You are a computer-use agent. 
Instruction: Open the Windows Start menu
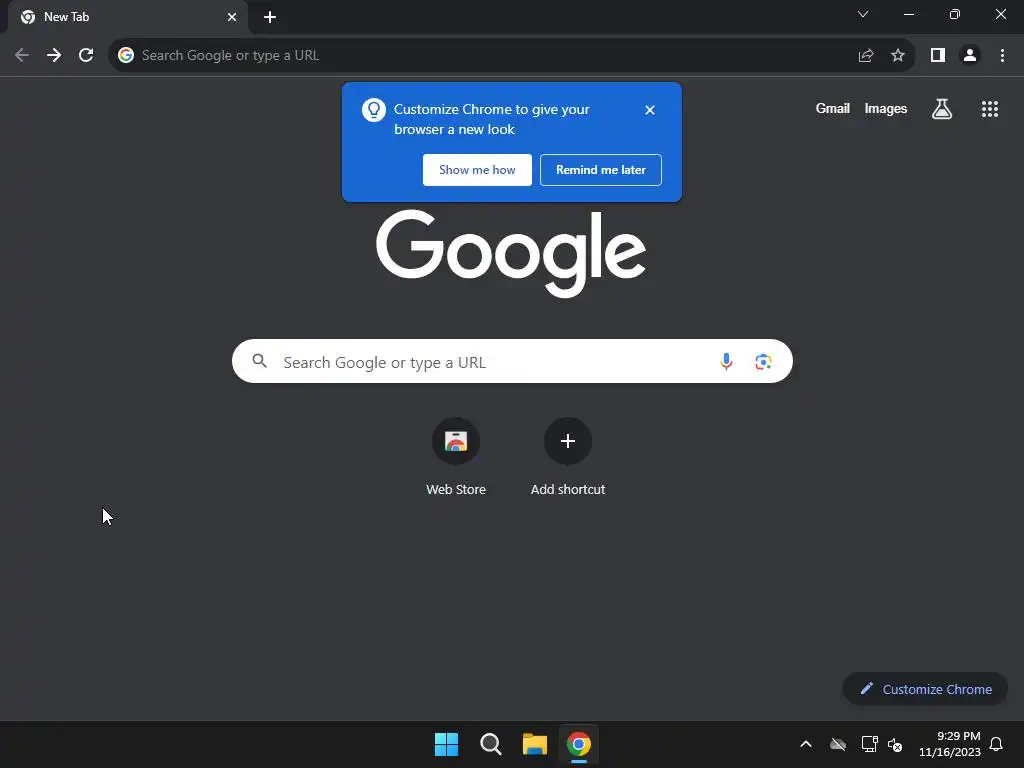pyautogui.click(x=447, y=744)
